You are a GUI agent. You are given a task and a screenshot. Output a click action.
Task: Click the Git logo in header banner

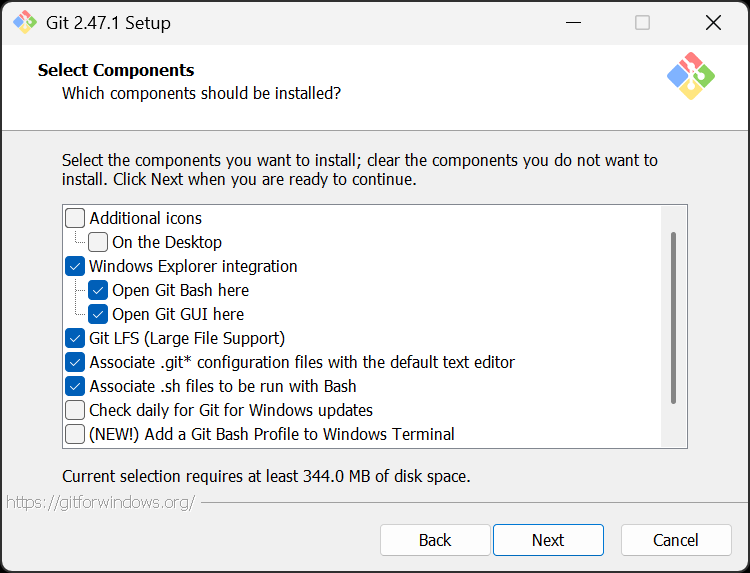[x=691, y=76]
